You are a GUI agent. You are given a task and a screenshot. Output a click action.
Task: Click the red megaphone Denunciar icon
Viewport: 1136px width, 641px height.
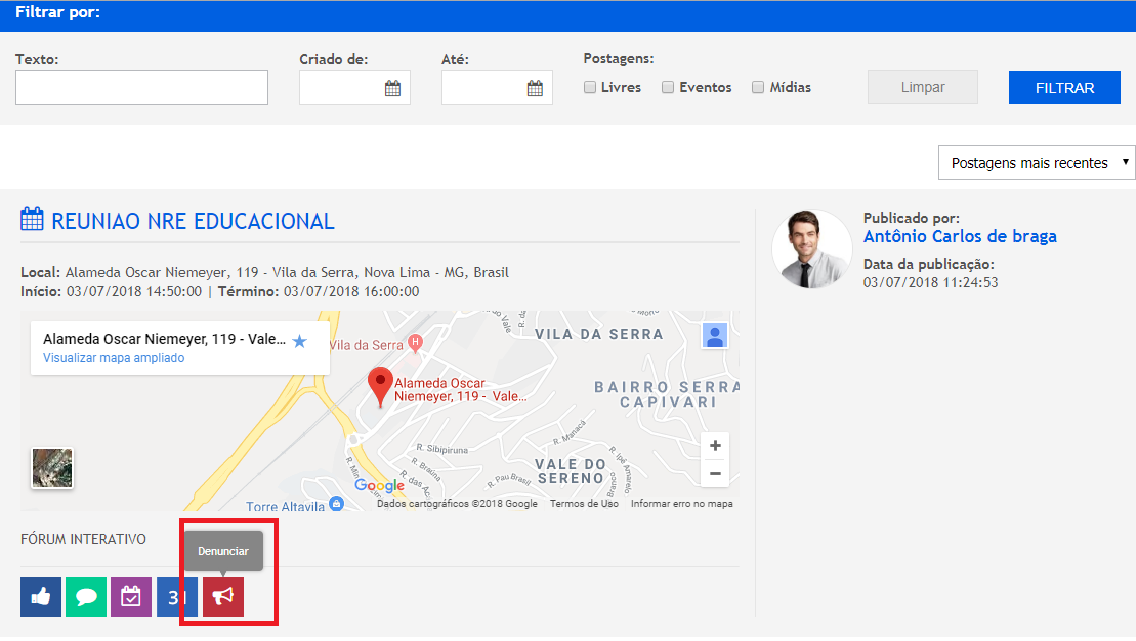pyautogui.click(x=223, y=597)
